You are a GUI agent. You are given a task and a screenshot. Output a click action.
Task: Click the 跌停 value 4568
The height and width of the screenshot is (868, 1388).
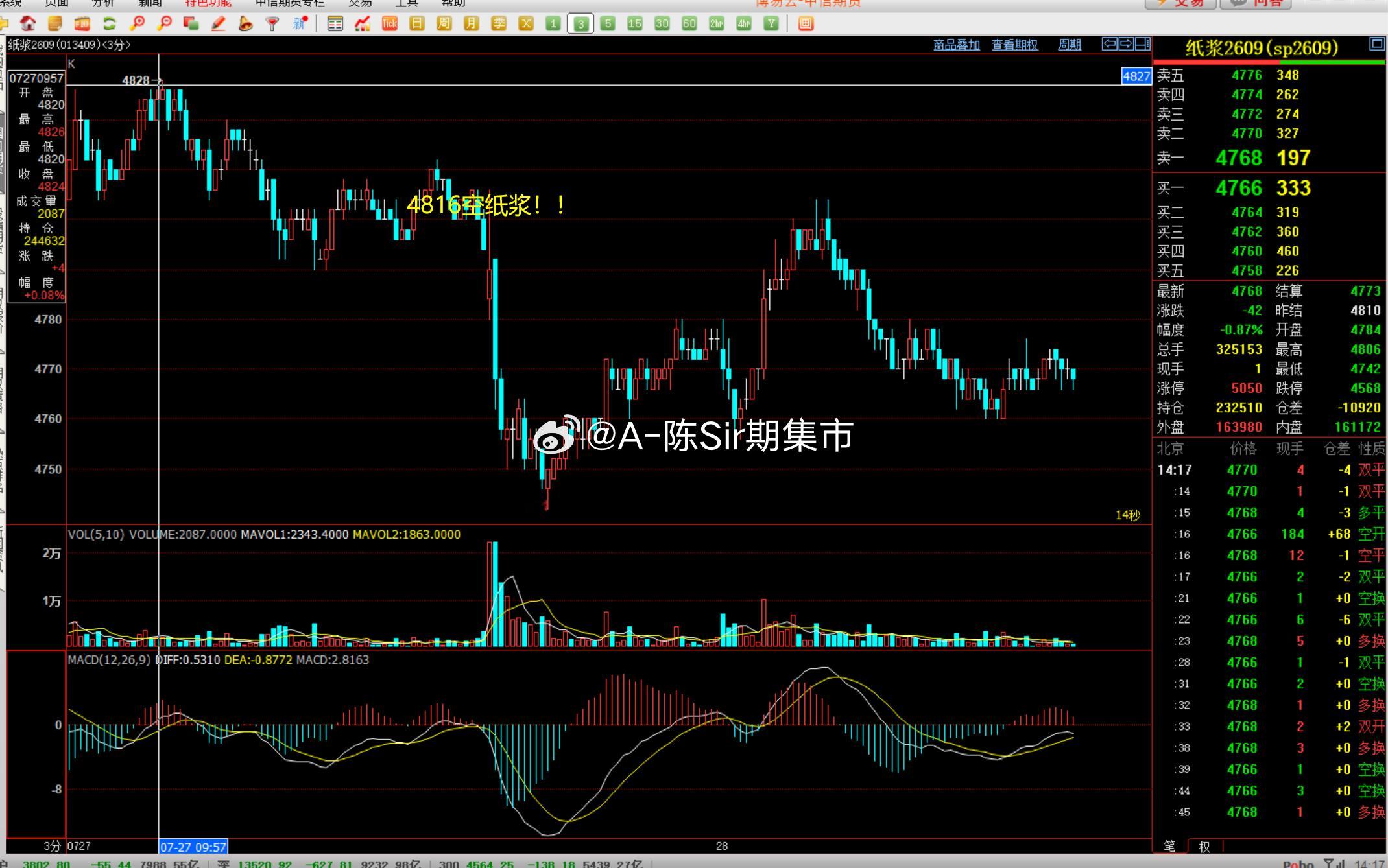[x=1365, y=388]
